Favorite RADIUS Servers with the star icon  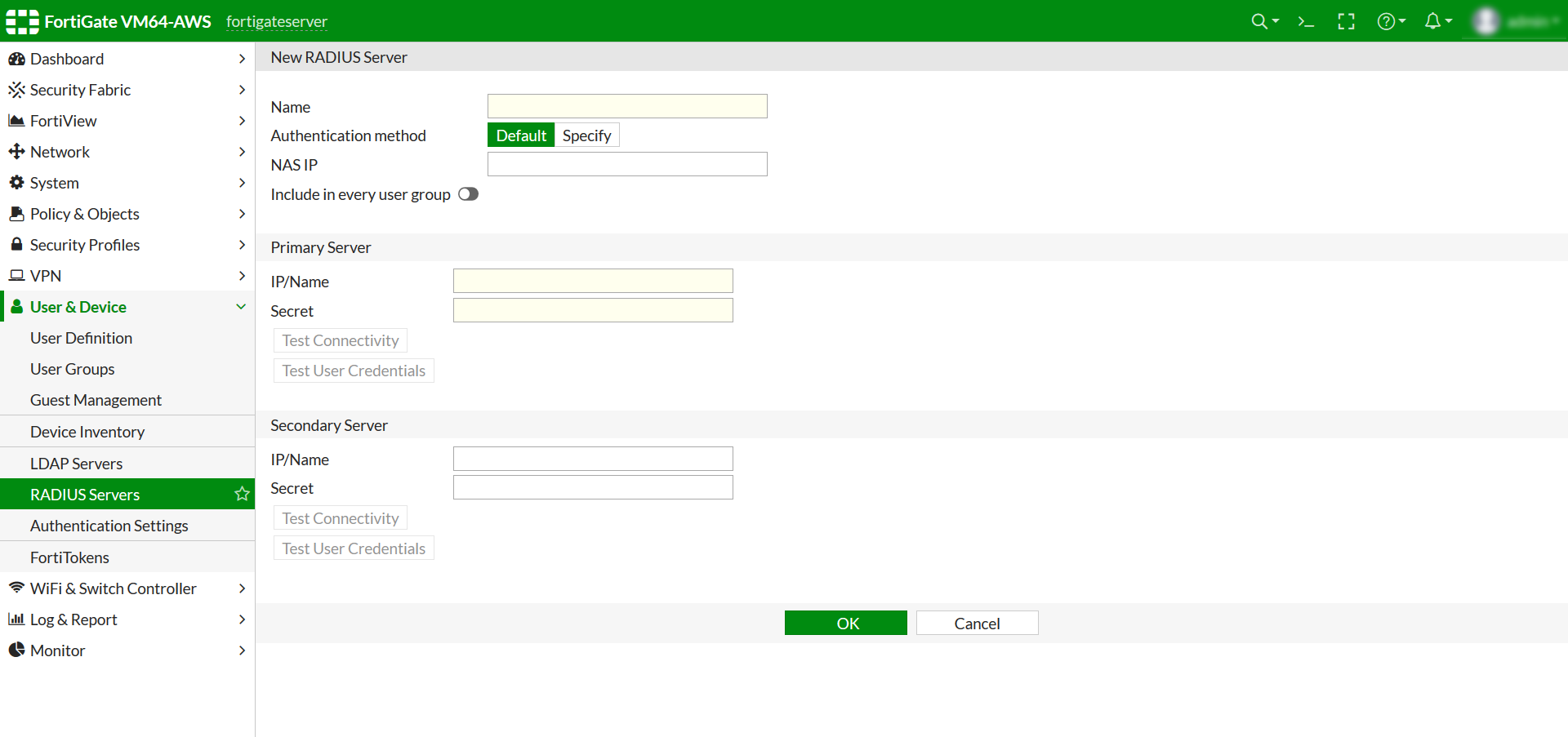click(x=242, y=494)
